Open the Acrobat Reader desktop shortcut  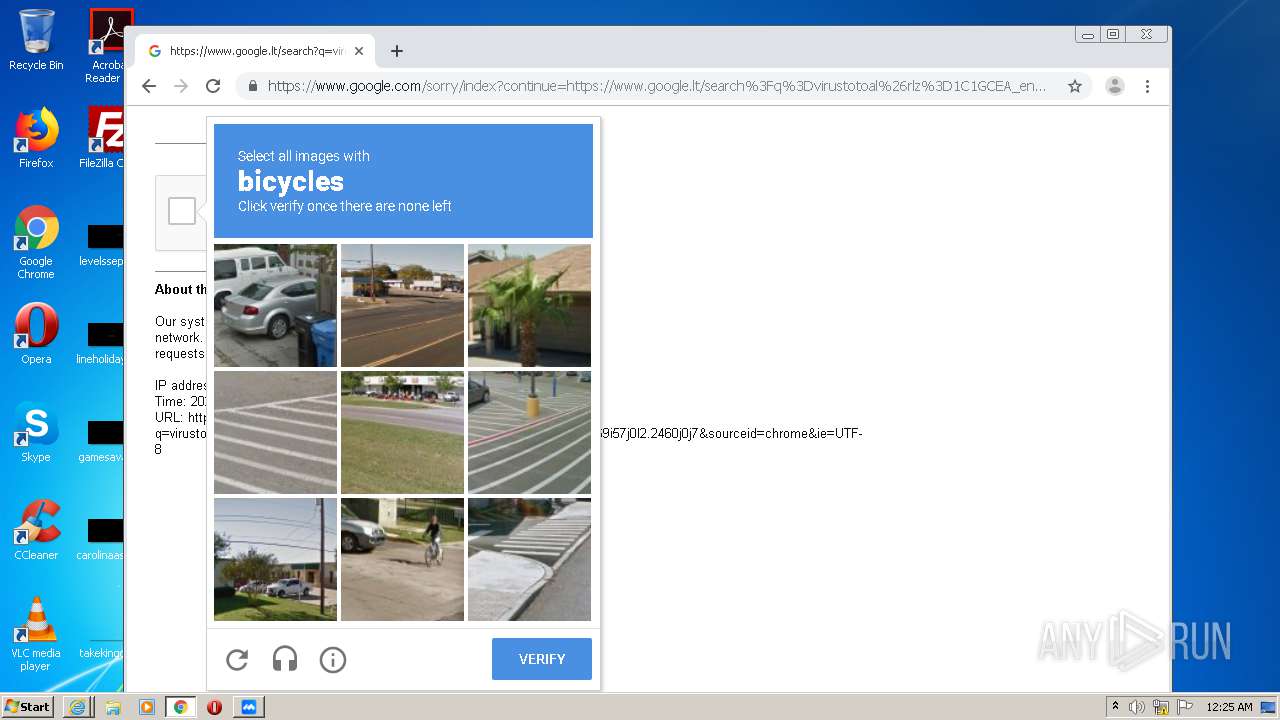[x=104, y=46]
